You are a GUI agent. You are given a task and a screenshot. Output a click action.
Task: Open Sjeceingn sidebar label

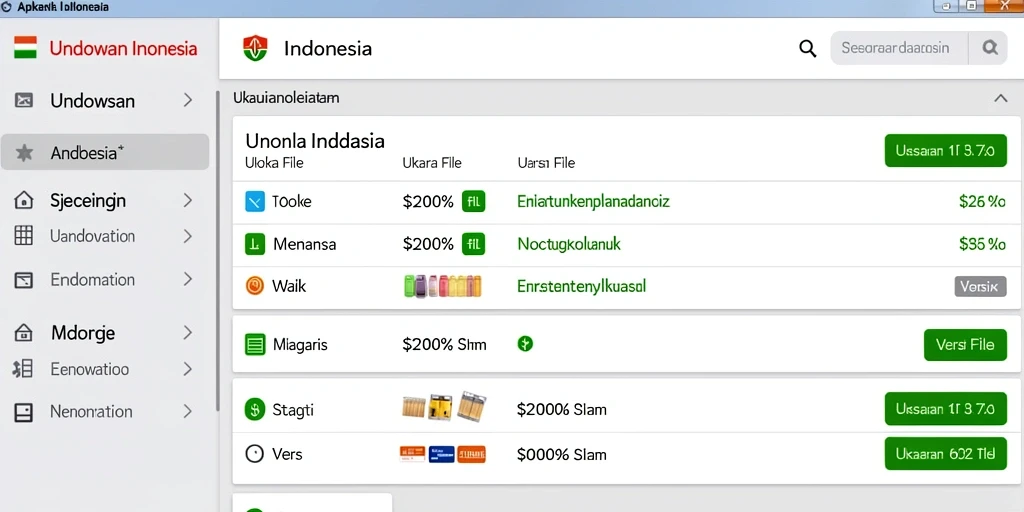(88, 200)
